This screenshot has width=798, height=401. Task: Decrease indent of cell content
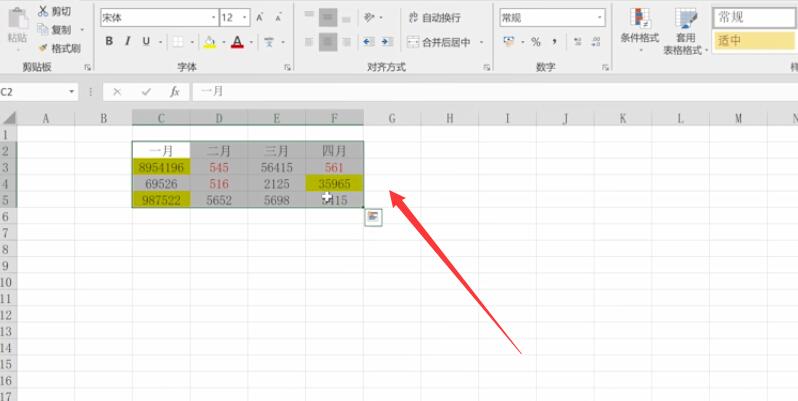(368, 42)
